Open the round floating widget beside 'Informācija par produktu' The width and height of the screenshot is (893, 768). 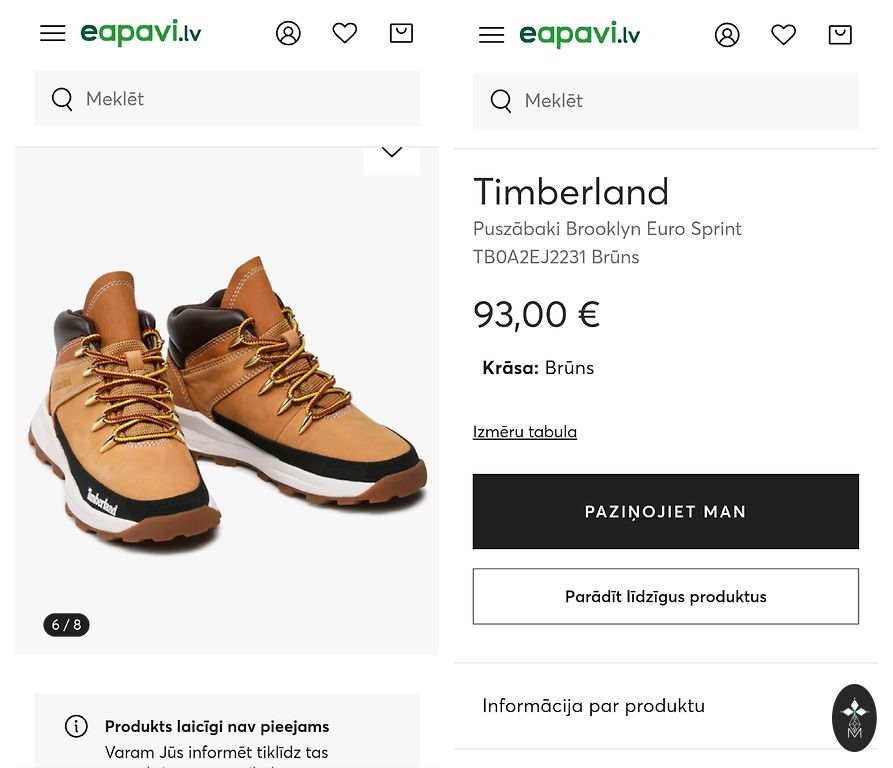point(854,717)
